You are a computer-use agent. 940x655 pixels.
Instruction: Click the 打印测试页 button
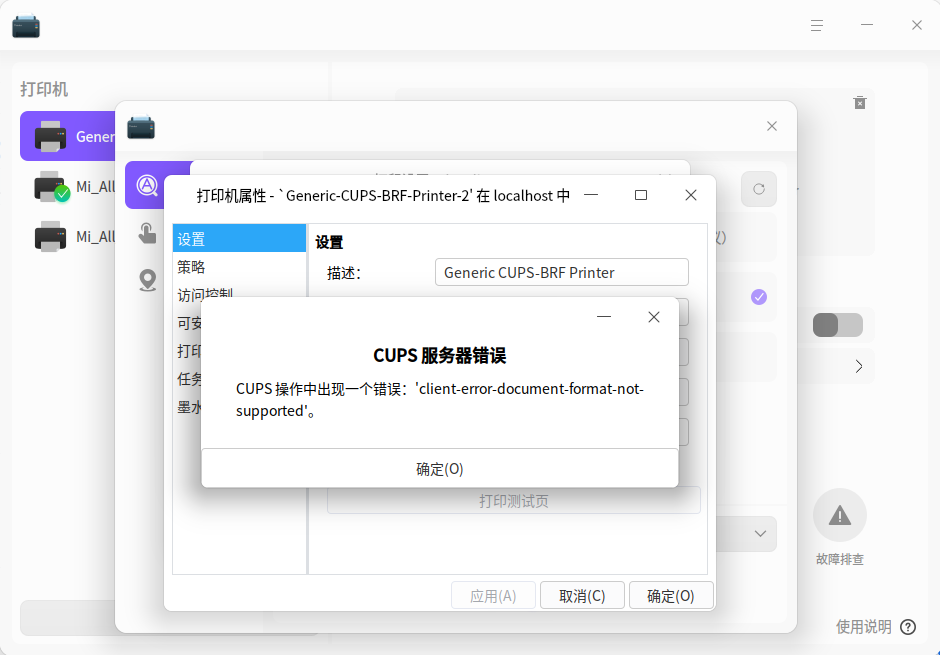tap(513, 500)
